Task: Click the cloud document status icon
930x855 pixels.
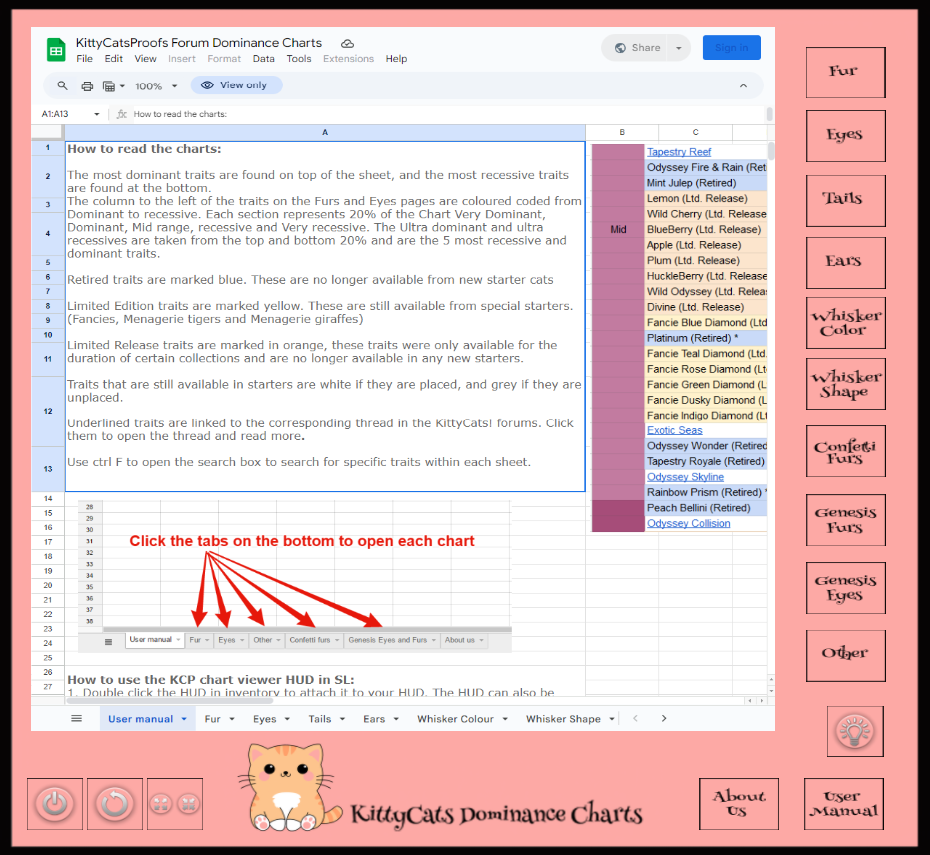Action: point(347,44)
